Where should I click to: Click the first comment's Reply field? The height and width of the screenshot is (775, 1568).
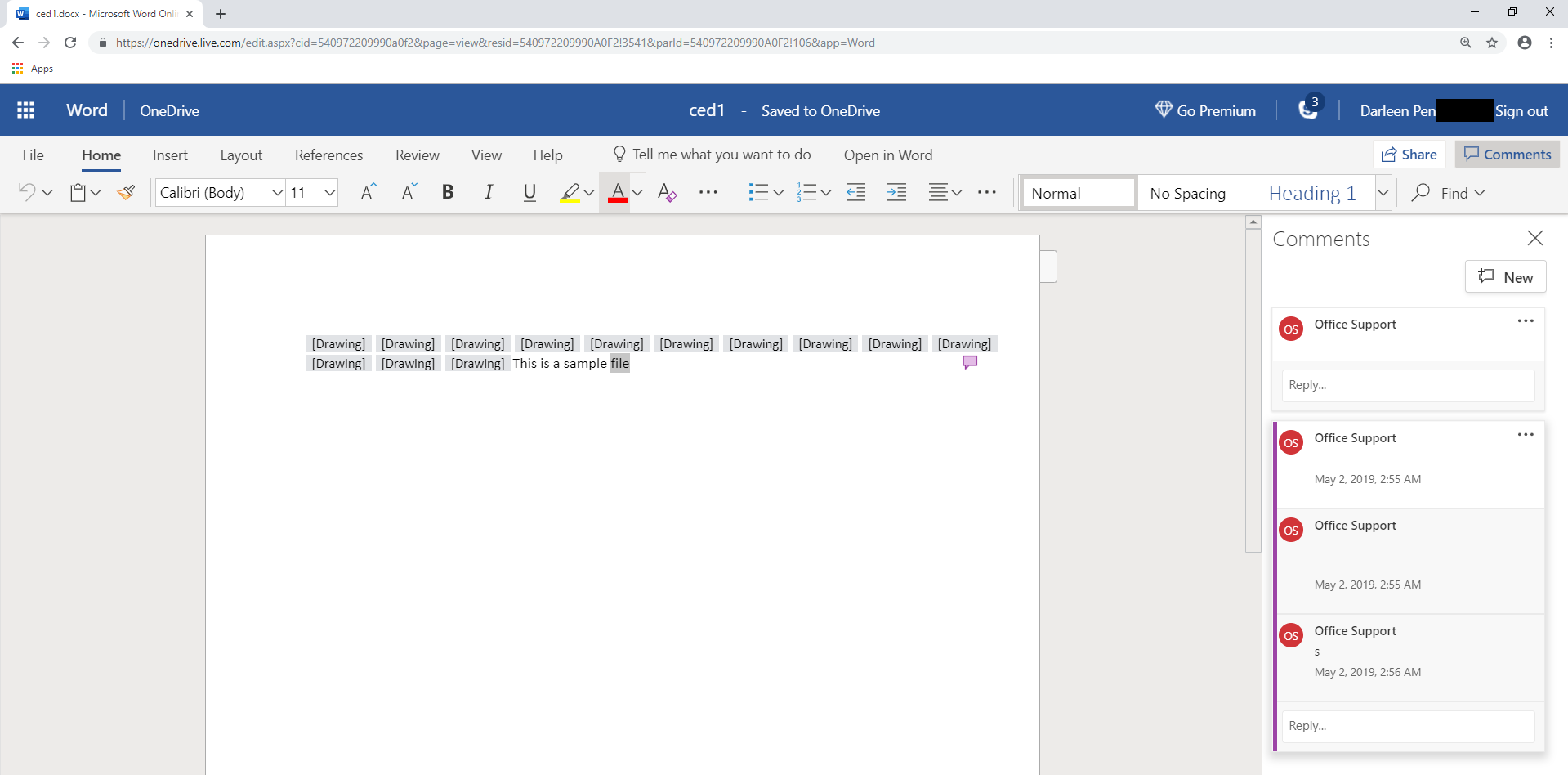(x=1408, y=385)
